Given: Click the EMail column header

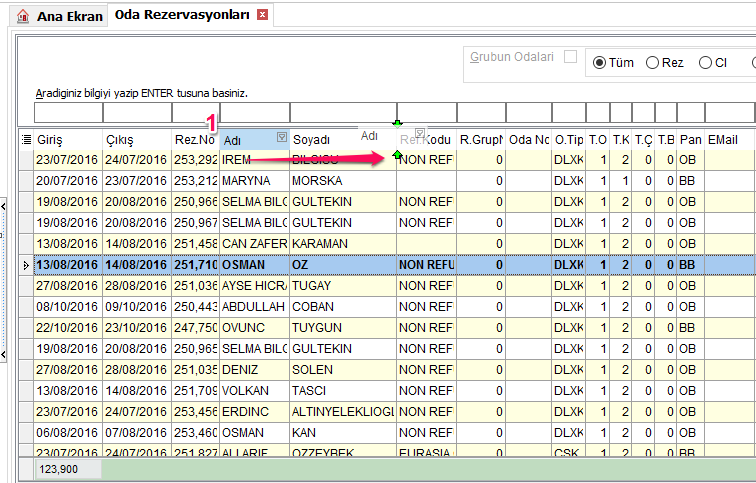Looking at the screenshot, I should [x=730, y=140].
